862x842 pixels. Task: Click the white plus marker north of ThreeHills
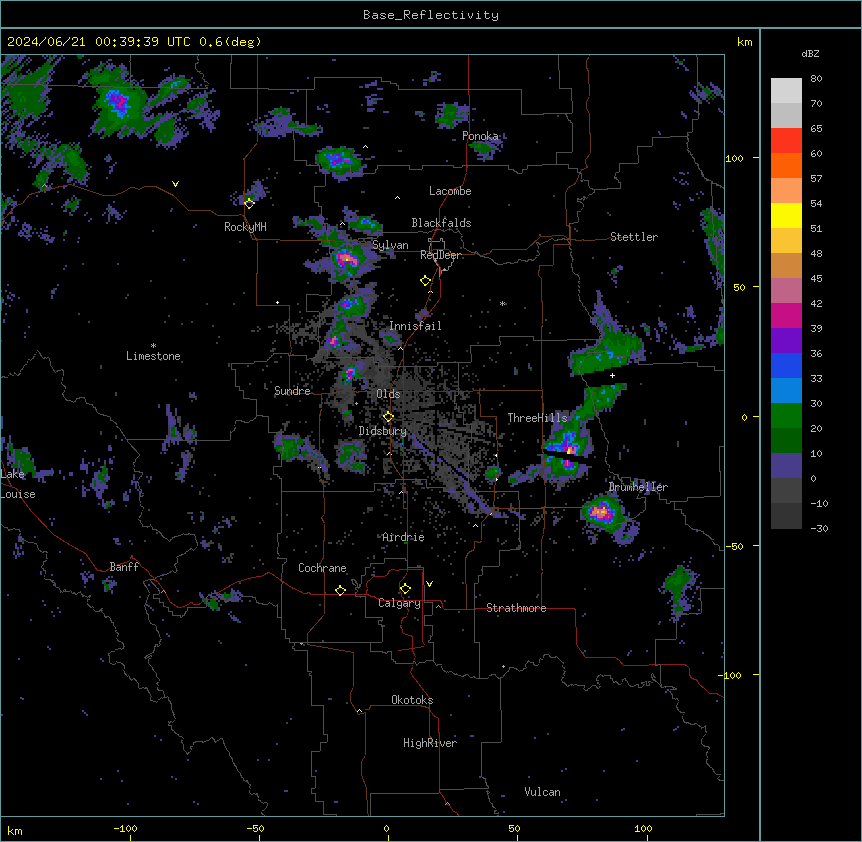pyautogui.click(x=612, y=375)
